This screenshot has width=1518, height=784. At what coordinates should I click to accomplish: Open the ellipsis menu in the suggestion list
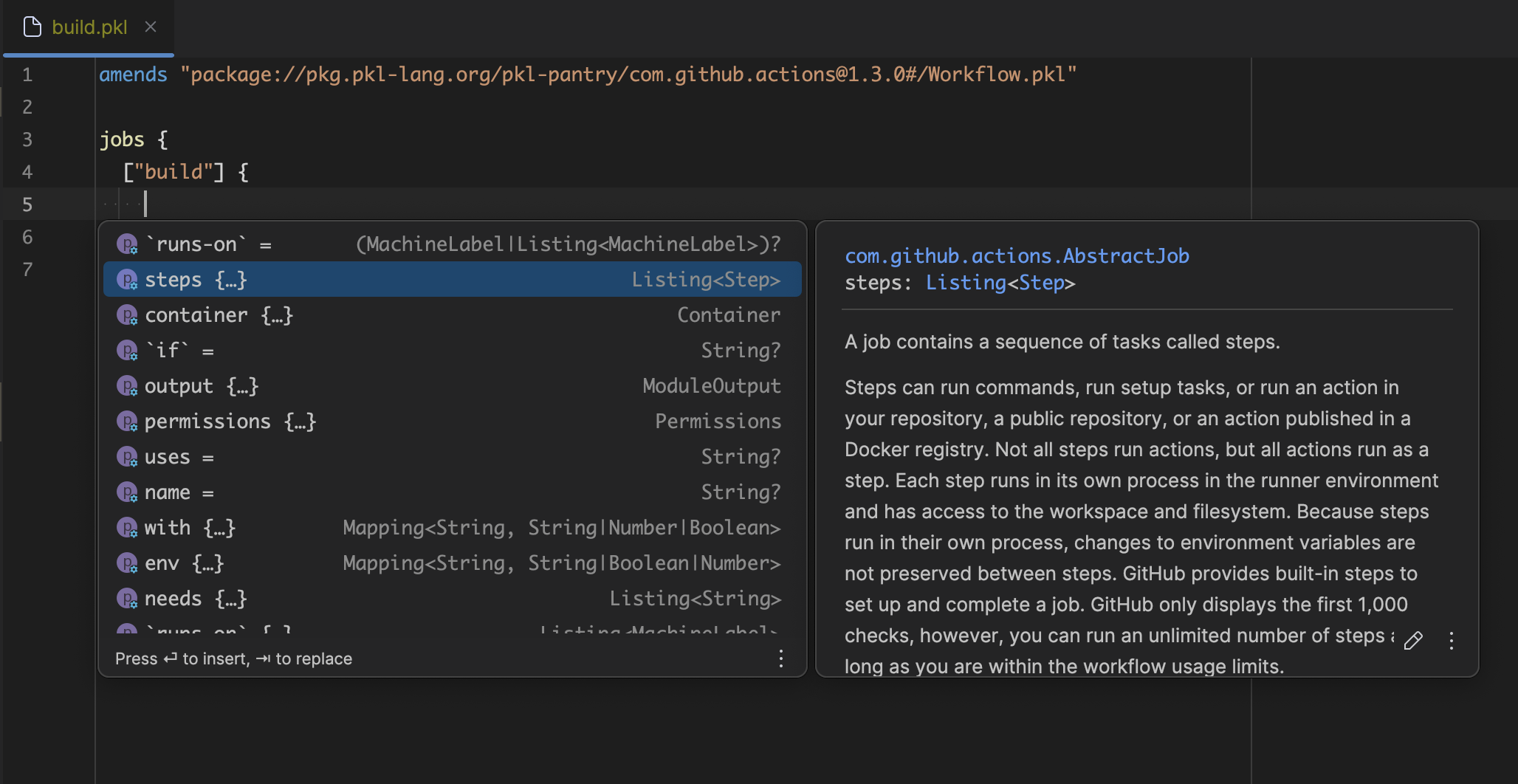coord(781,659)
